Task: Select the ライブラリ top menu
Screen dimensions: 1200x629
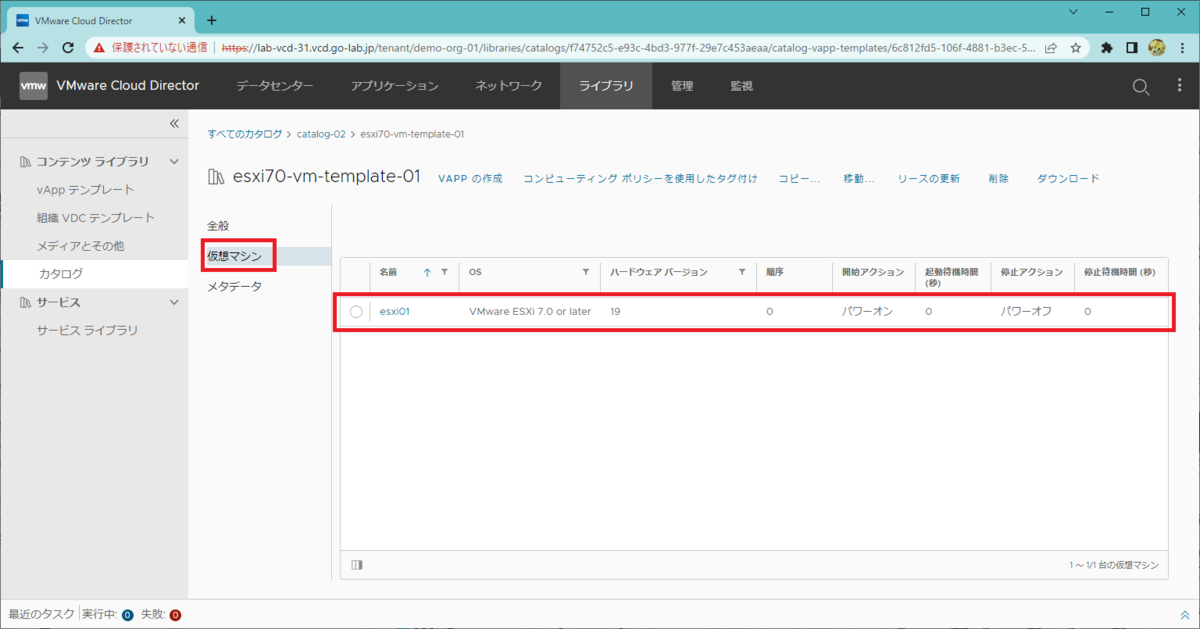Action: coord(606,86)
